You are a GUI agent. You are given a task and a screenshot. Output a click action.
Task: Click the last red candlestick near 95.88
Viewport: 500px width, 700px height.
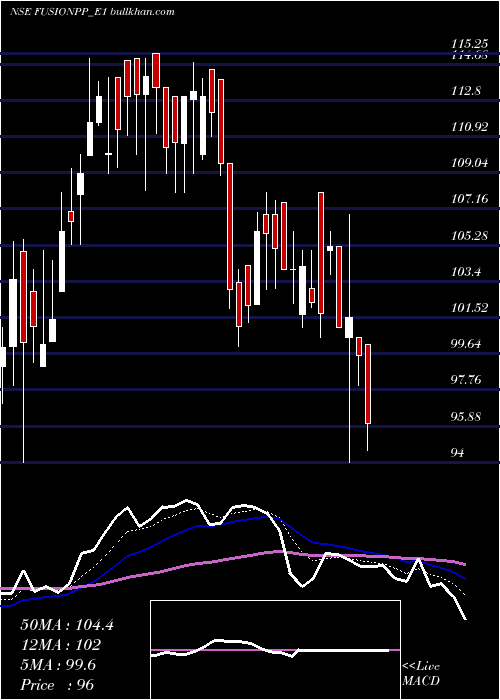(x=368, y=384)
